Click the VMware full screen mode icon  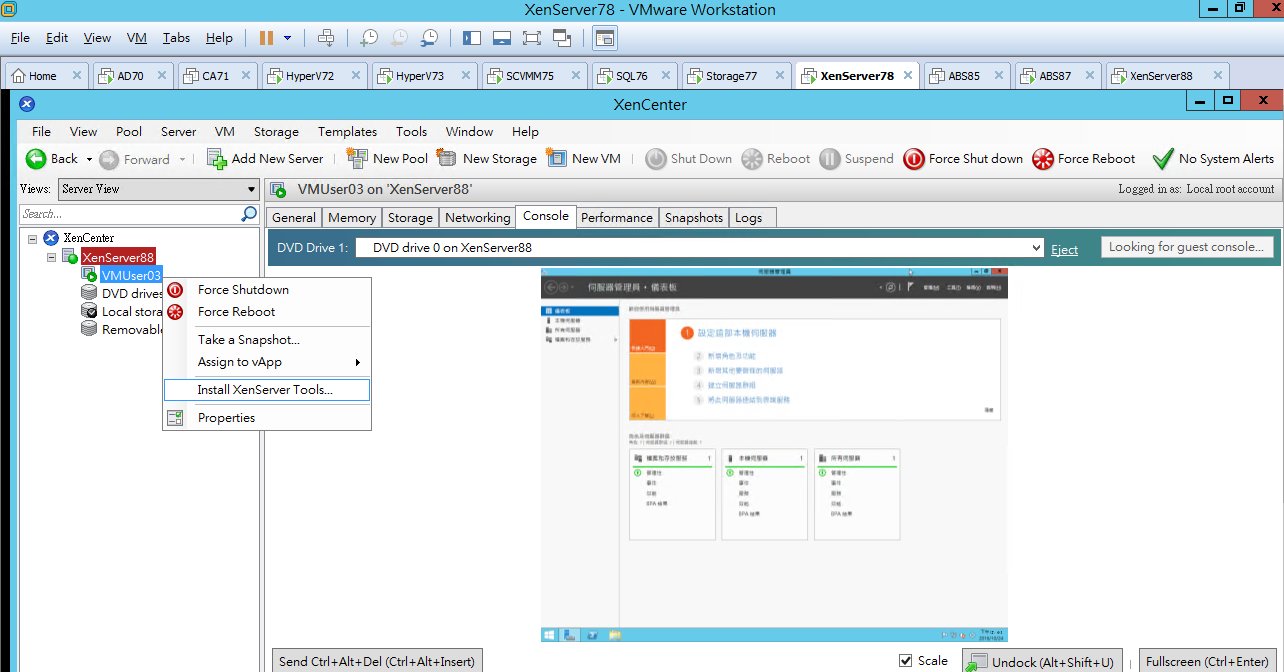pos(532,38)
